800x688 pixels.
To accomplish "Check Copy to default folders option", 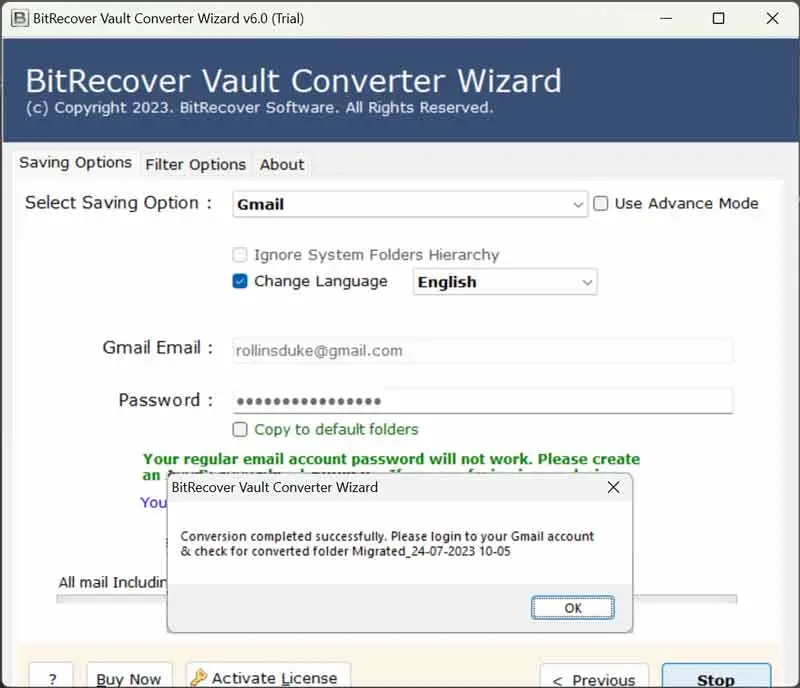I will 240,429.
